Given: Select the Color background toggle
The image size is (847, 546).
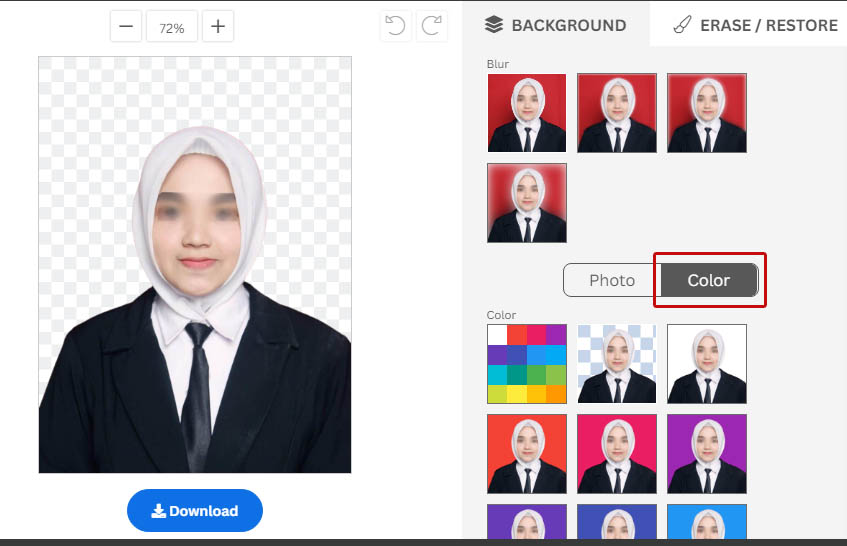Looking at the screenshot, I should click(709, 280).
